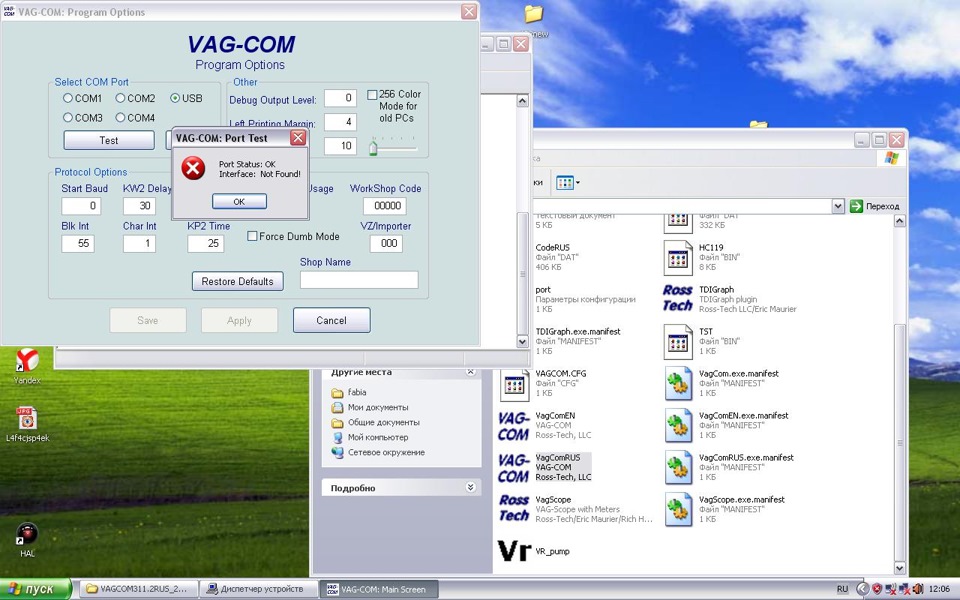
Task: Click Cancel in Program Options
Action: point(331,320)
